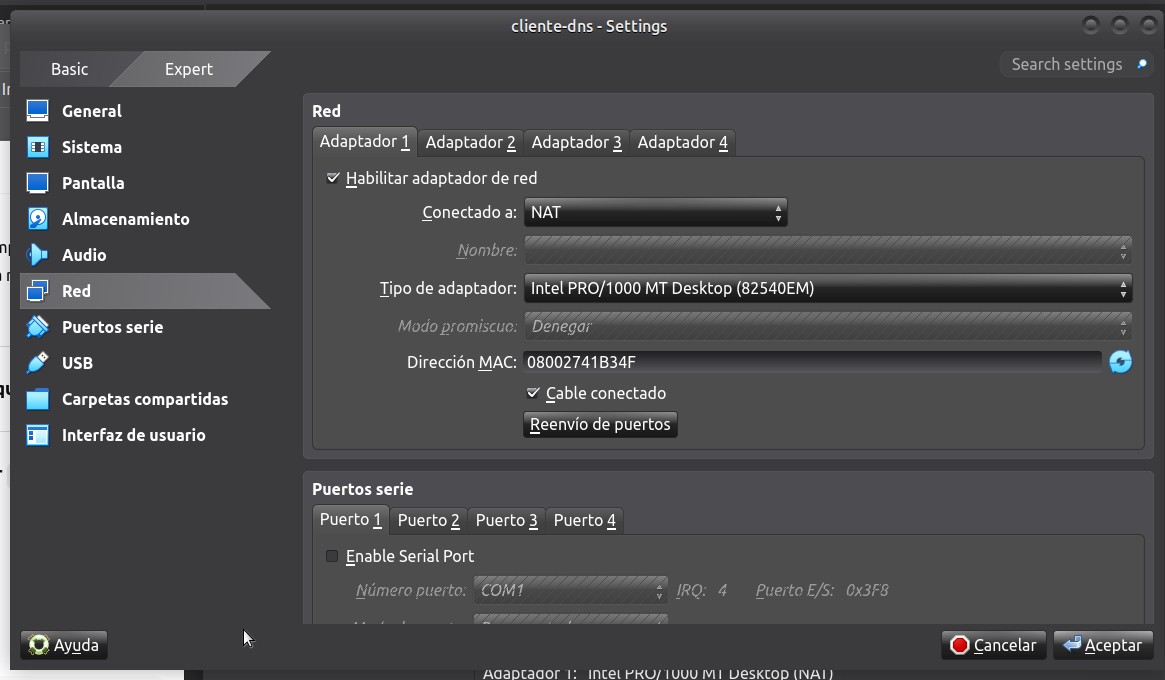
Task: Open the Conectado a NAT dropdown
Action: (x=655, y=212)
